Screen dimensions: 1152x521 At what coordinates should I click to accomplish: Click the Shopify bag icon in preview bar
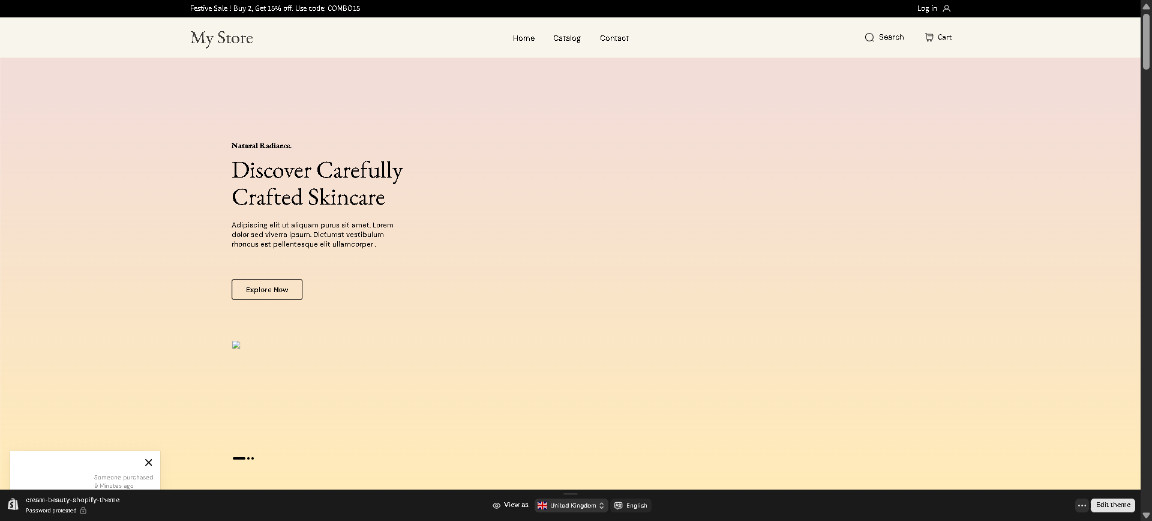[x=13, y=505]
